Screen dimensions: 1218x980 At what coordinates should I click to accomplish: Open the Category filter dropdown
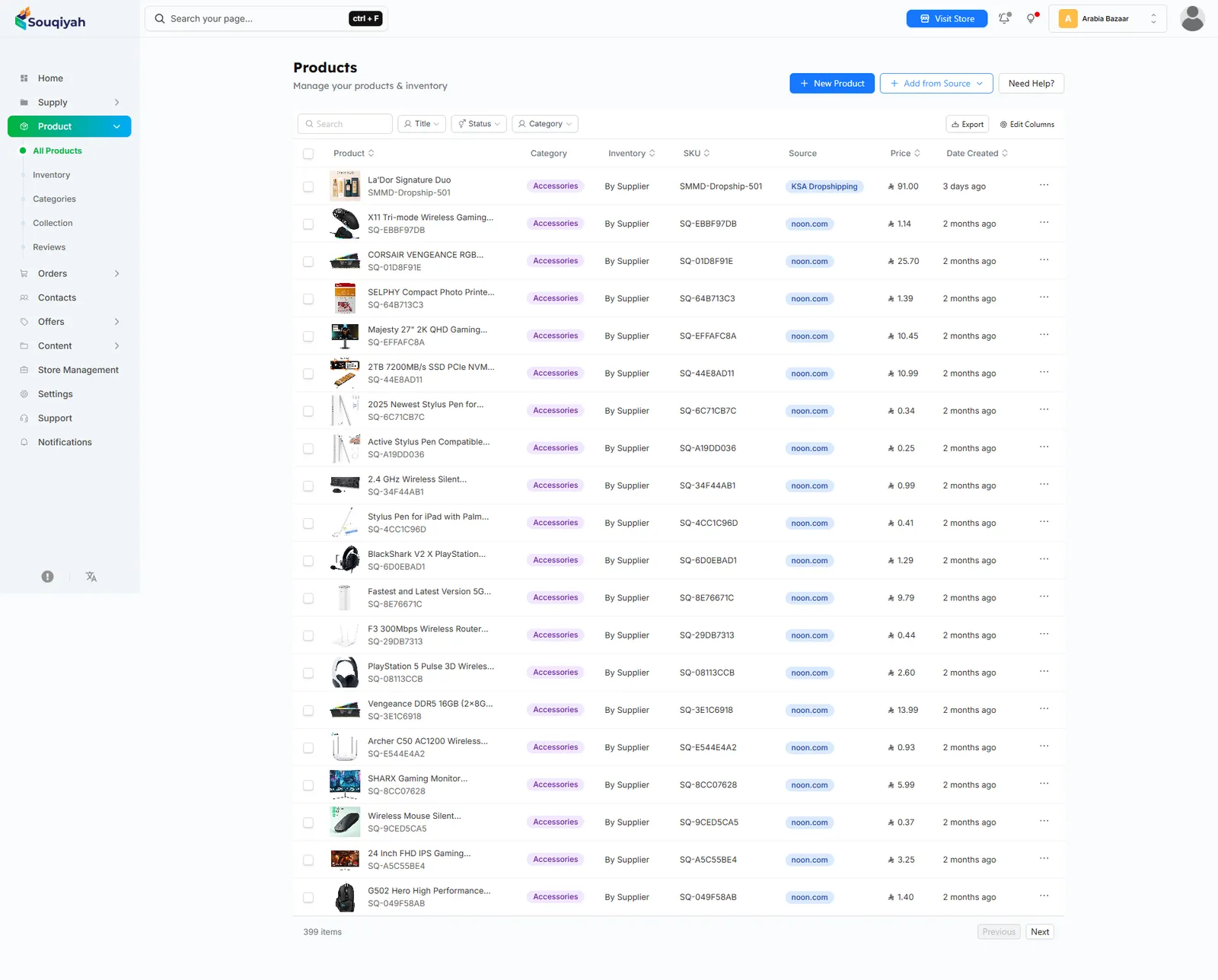(545, 124)
